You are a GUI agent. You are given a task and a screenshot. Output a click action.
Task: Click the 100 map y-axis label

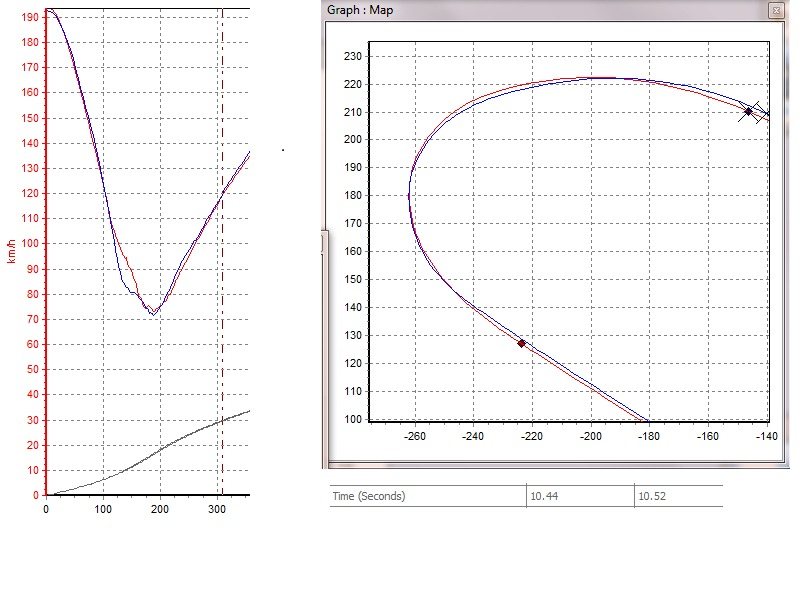click(353, 419)
